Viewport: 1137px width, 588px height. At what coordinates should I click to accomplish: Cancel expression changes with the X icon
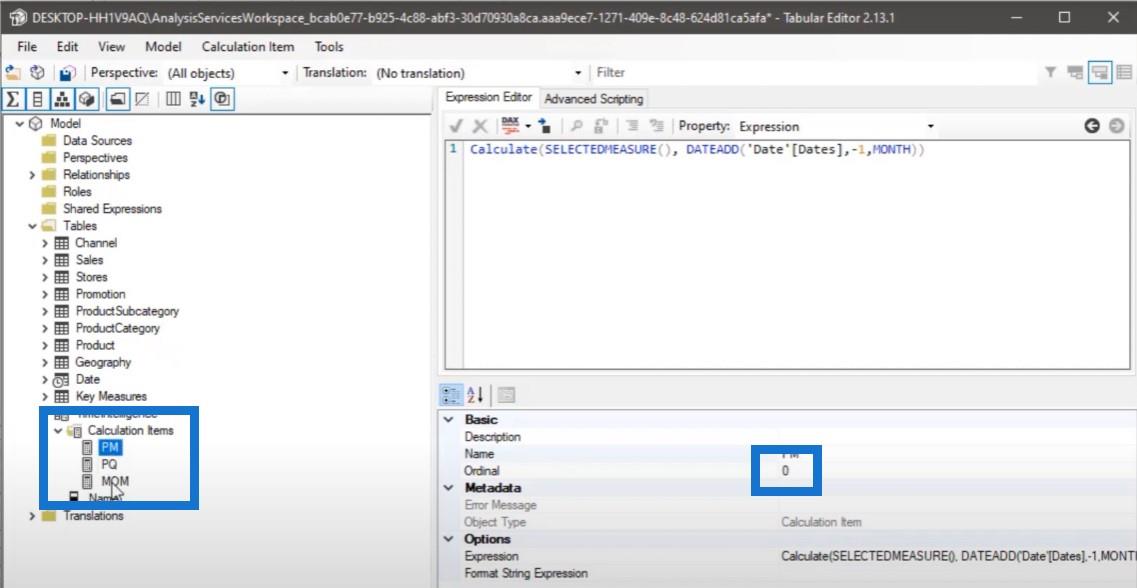click(480, 126)
